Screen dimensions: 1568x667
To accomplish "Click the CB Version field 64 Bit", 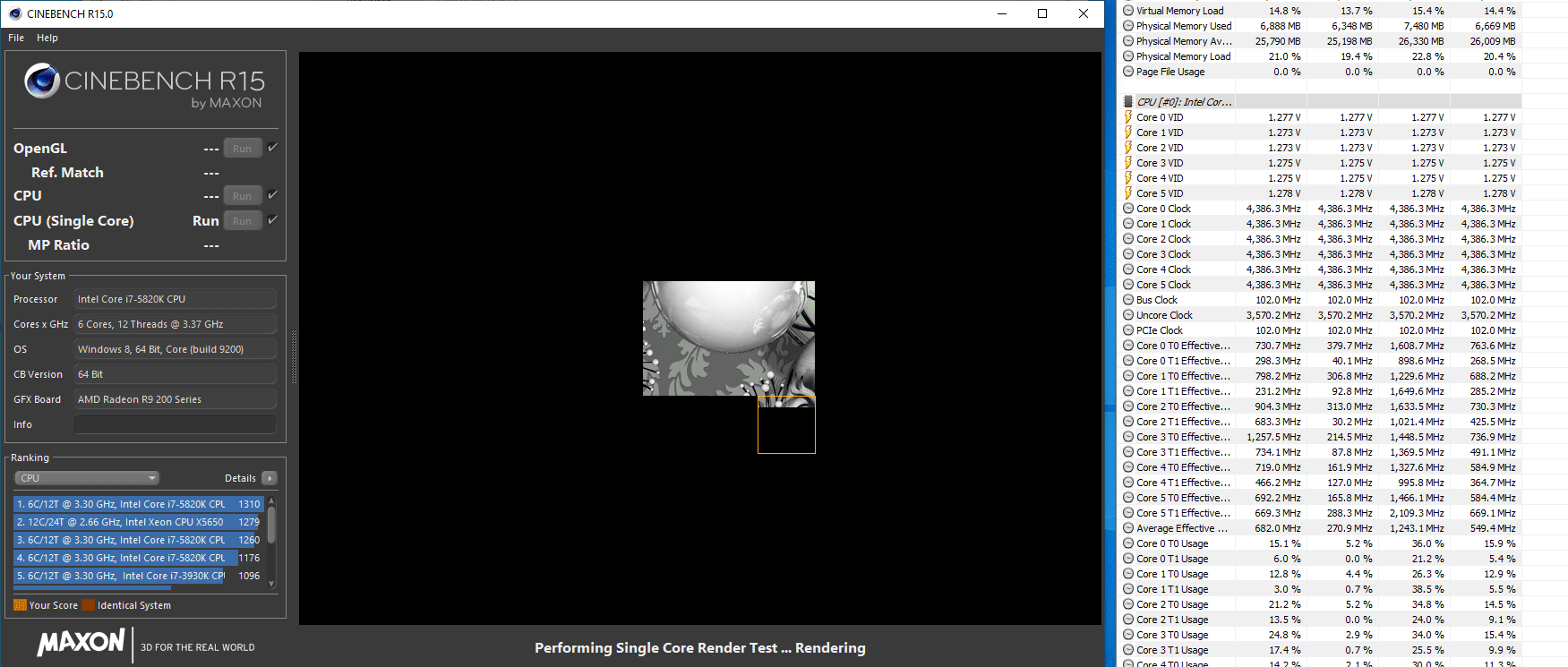I will (175, 374).
